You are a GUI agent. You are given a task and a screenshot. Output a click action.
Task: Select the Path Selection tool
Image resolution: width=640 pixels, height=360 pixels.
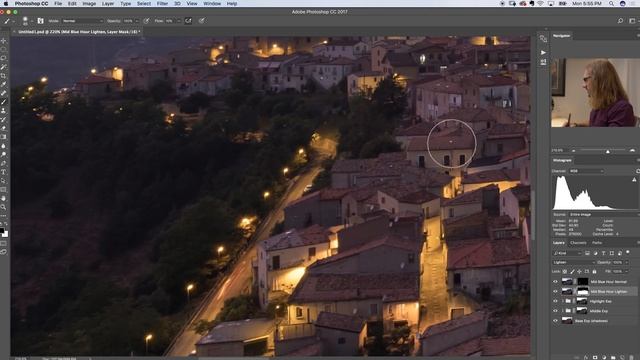4,181
